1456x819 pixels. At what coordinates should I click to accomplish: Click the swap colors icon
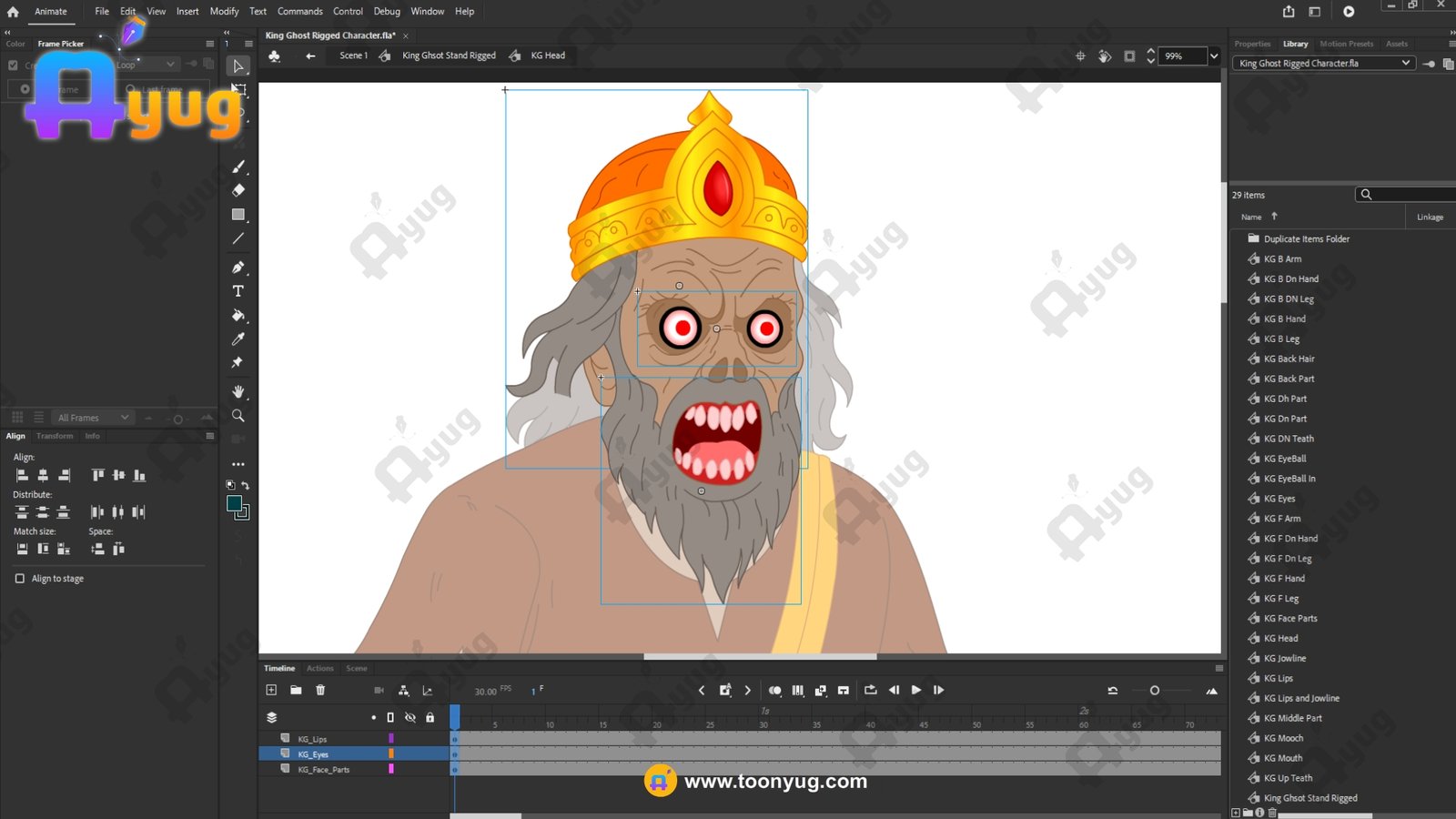point(245,485)
